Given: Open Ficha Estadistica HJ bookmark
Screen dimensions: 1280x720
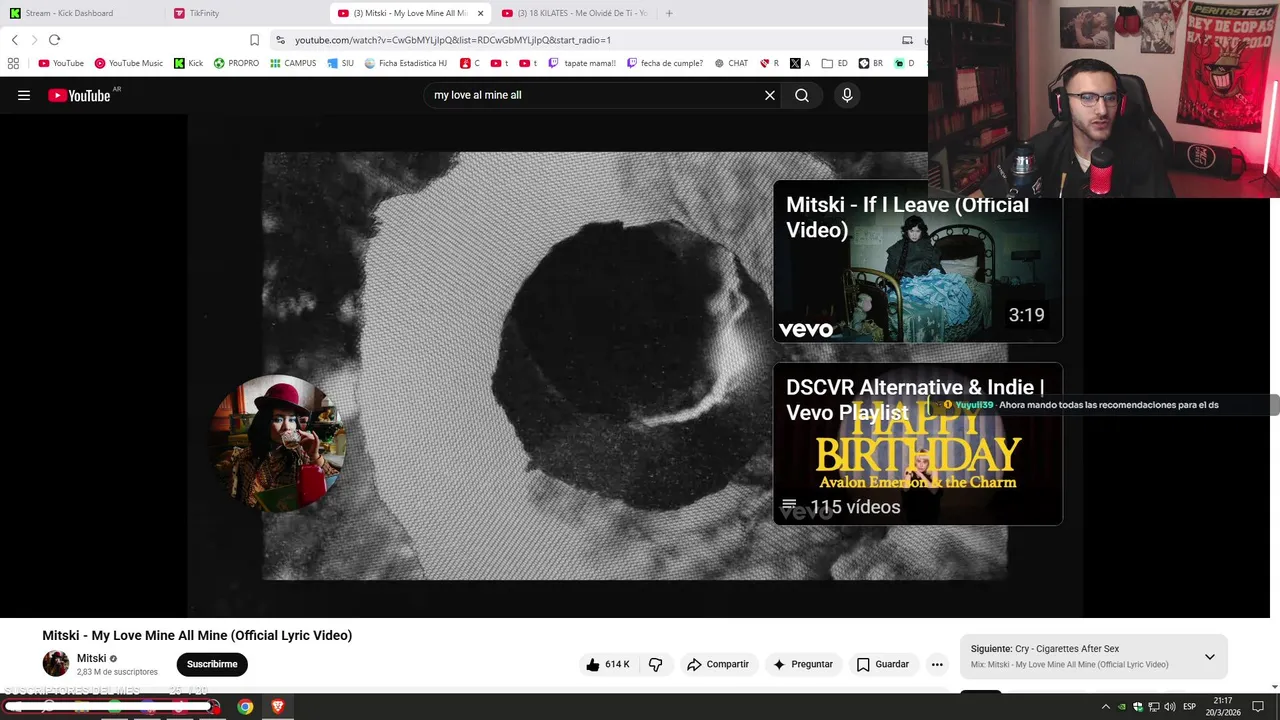Looking at the screenshot, I should pyautogui.click(x=405, y=63).
